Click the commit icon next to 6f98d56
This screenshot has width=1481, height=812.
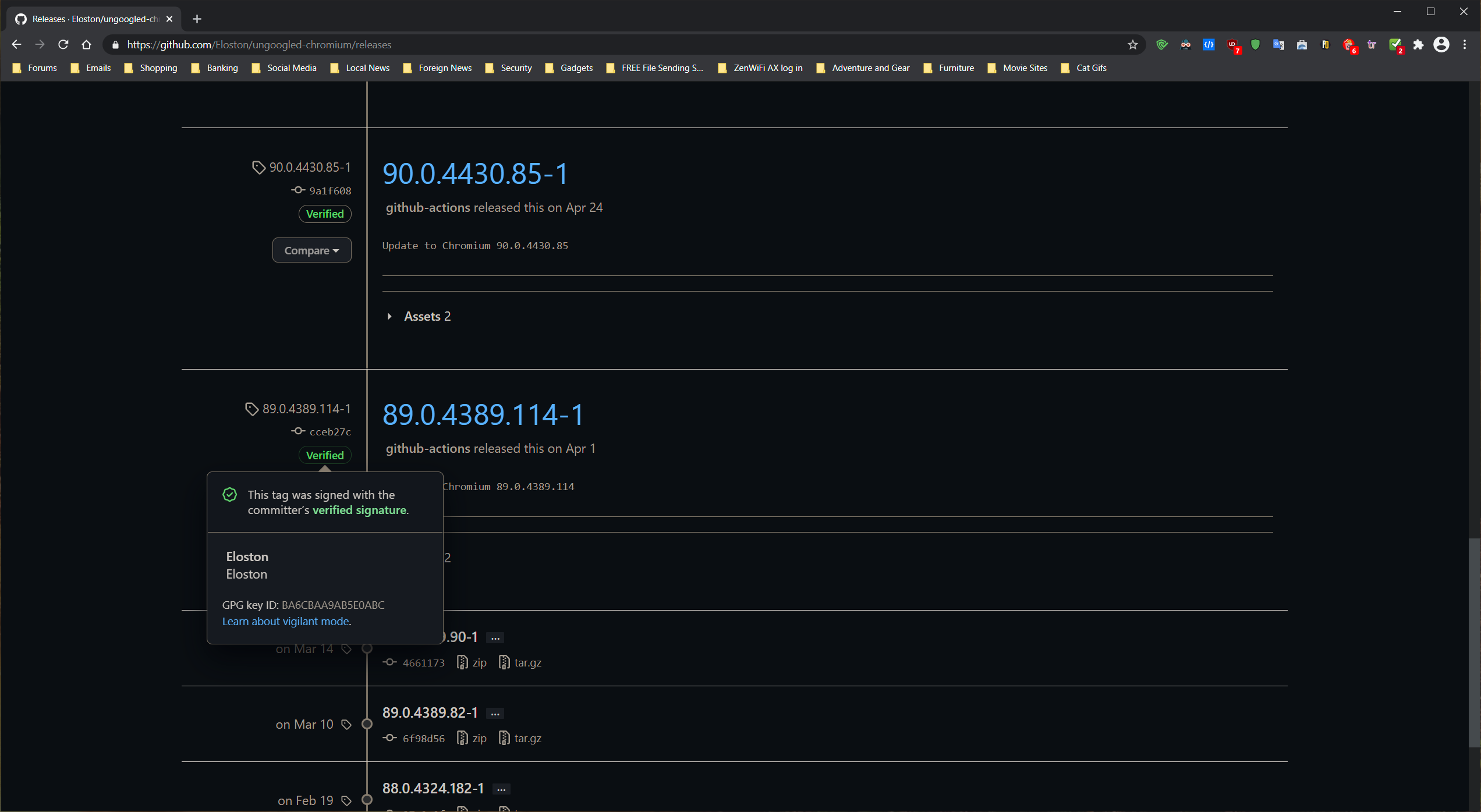tap(389, 738)
